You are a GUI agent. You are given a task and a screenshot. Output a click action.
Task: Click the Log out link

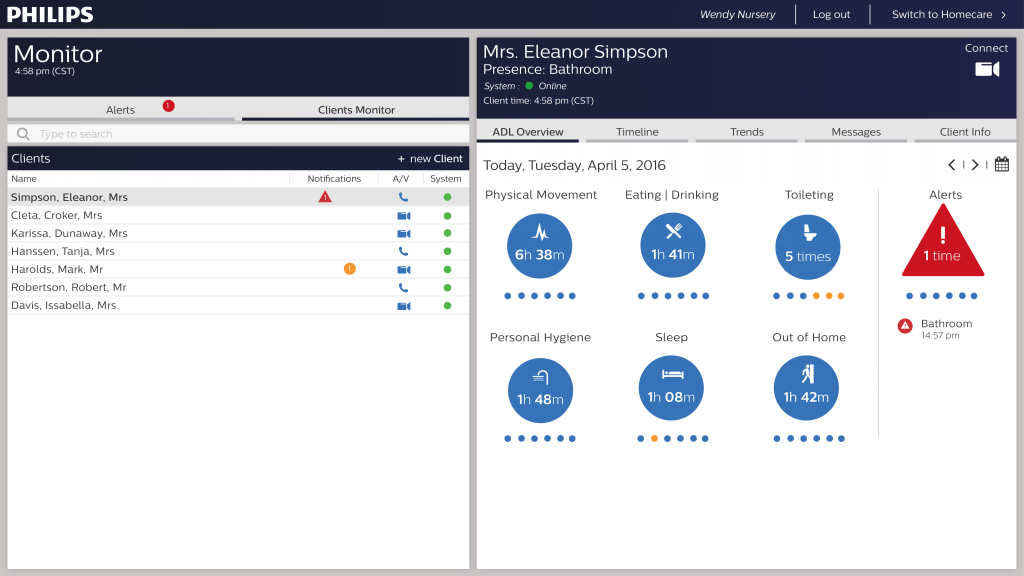click(x=831, y=15)
